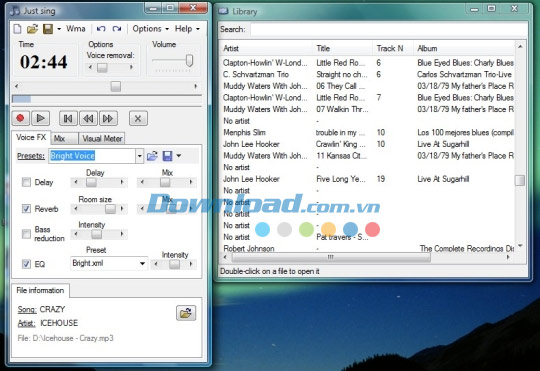The height and width of the screenshot is (371, 540).
Task: Save the current preset with the blue disk icon
Action: coord(167,156)
